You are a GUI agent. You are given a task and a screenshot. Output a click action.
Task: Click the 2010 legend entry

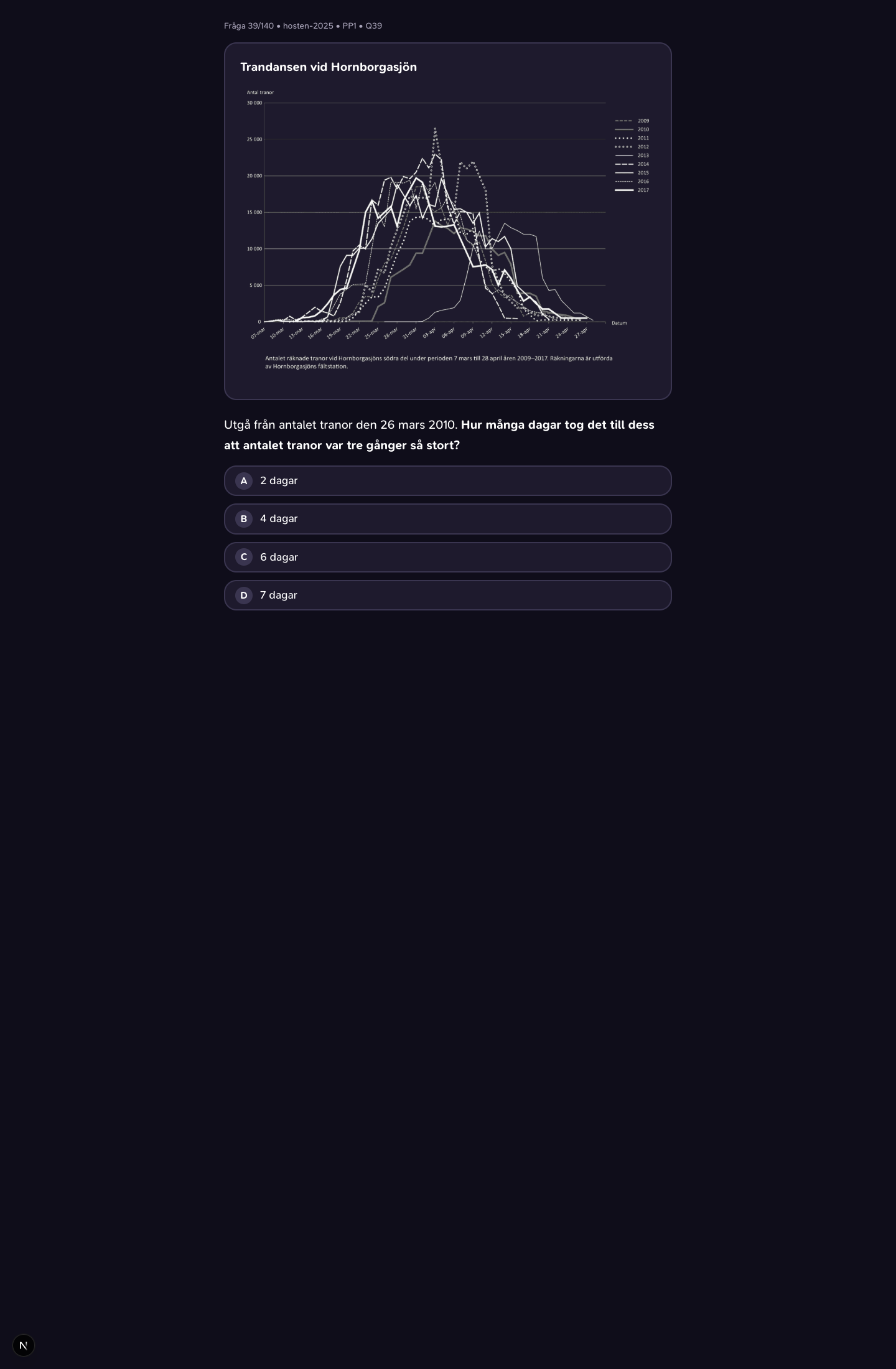(x=632, y=129)
